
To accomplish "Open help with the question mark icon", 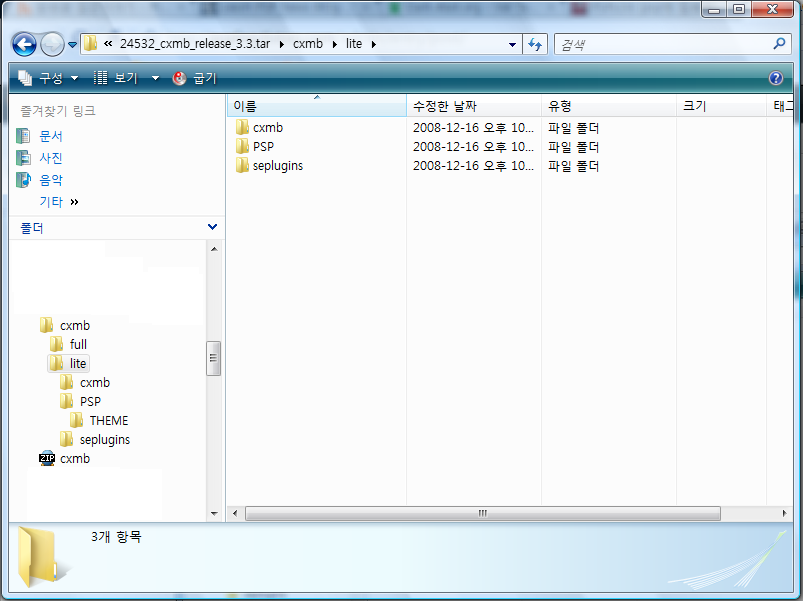I will tap(776, 78).
